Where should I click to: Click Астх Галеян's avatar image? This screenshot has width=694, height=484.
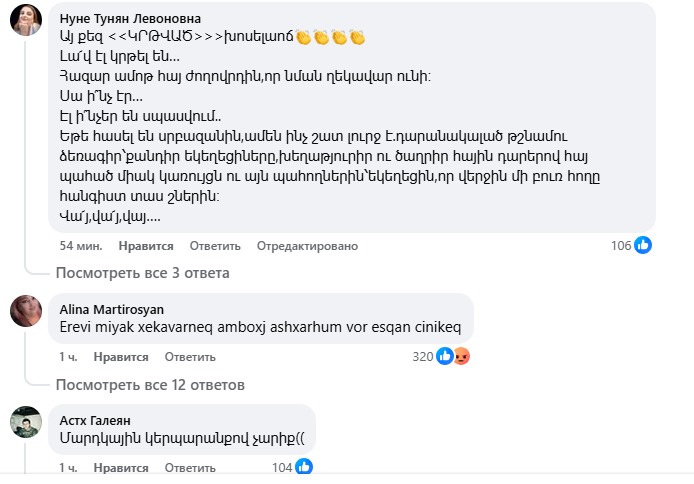(x=25, y=421)
